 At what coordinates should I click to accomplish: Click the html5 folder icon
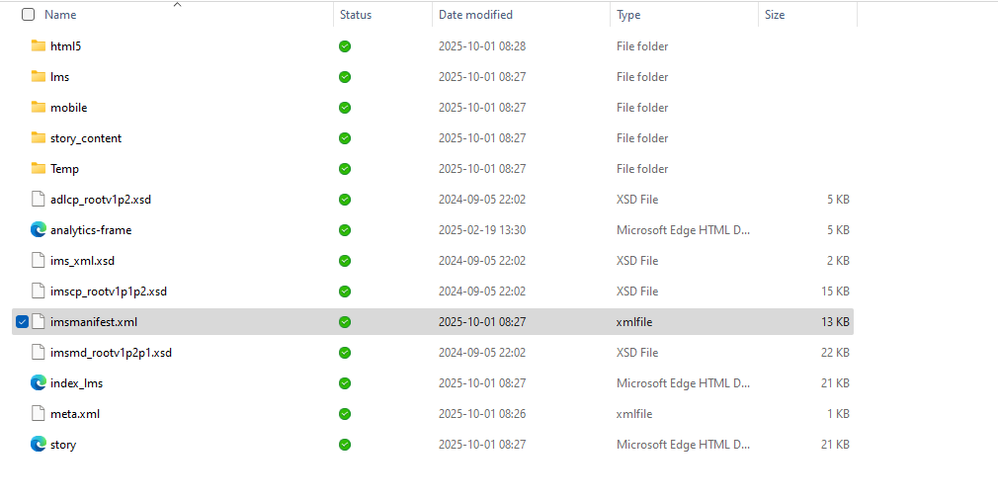(39, 46)
